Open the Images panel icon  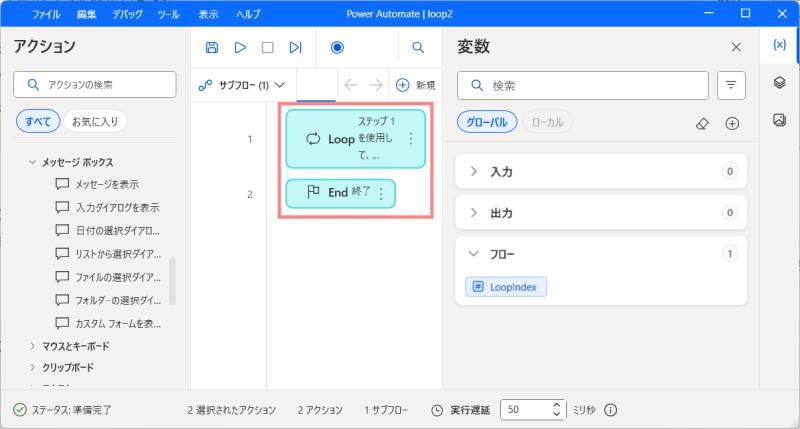click(780, 120)
